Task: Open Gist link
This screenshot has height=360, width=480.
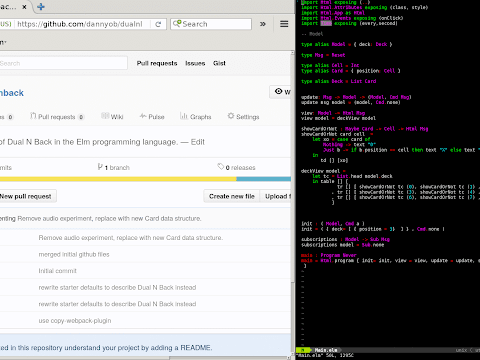Action: click(219, 63)
